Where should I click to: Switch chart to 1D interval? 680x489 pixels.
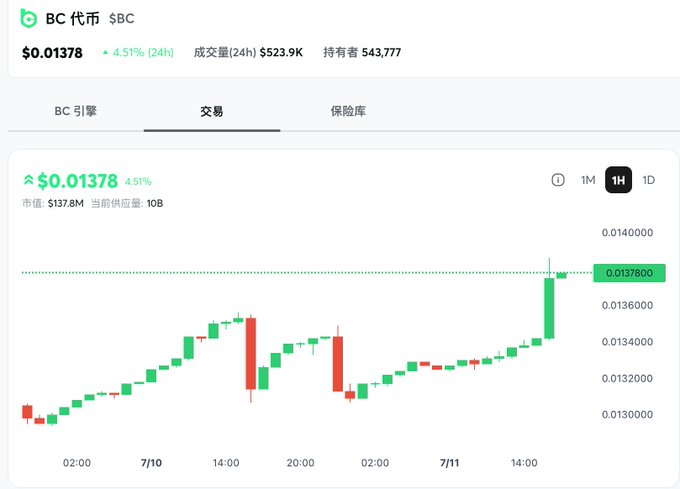pyautogui.click(x=648, y=180)
